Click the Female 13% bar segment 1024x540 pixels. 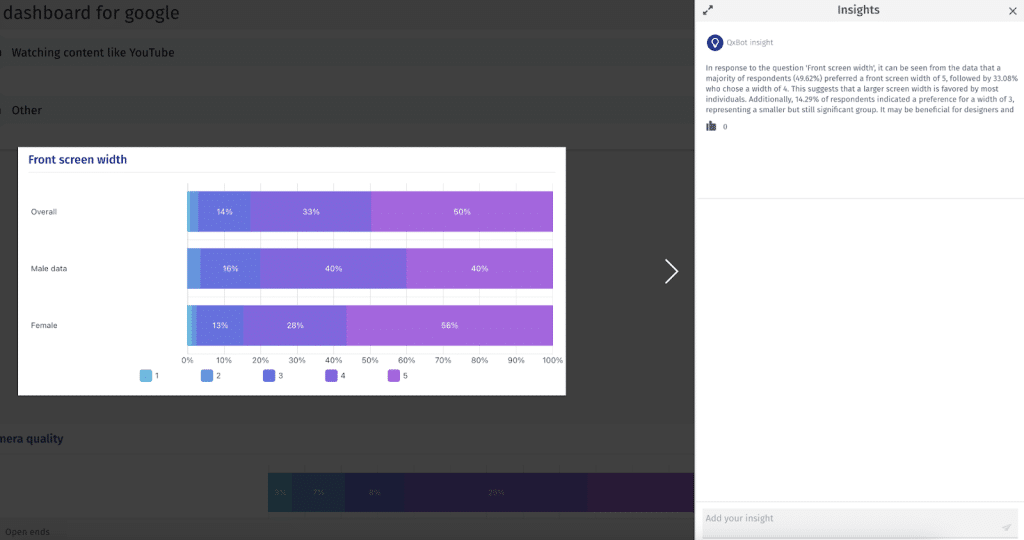coord(220,325)
